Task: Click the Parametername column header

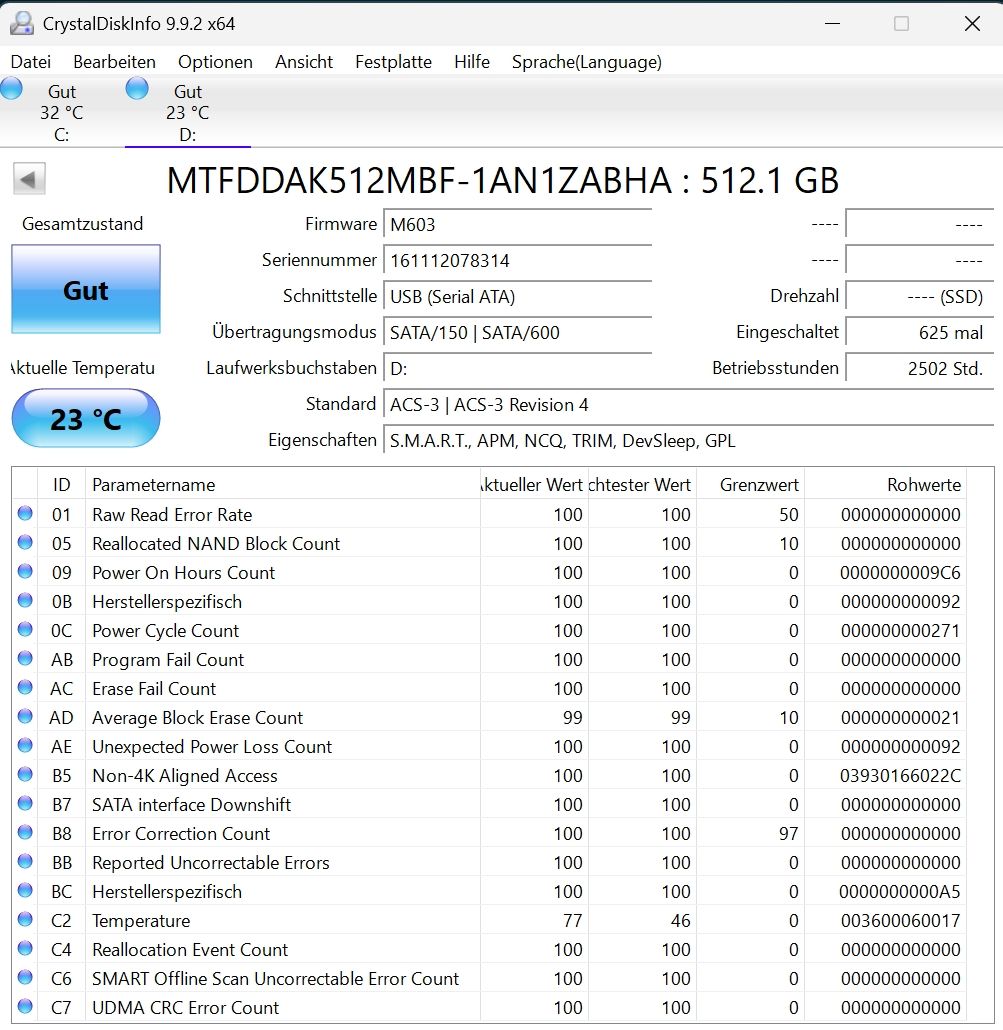Action: click(x=282, y=485)
